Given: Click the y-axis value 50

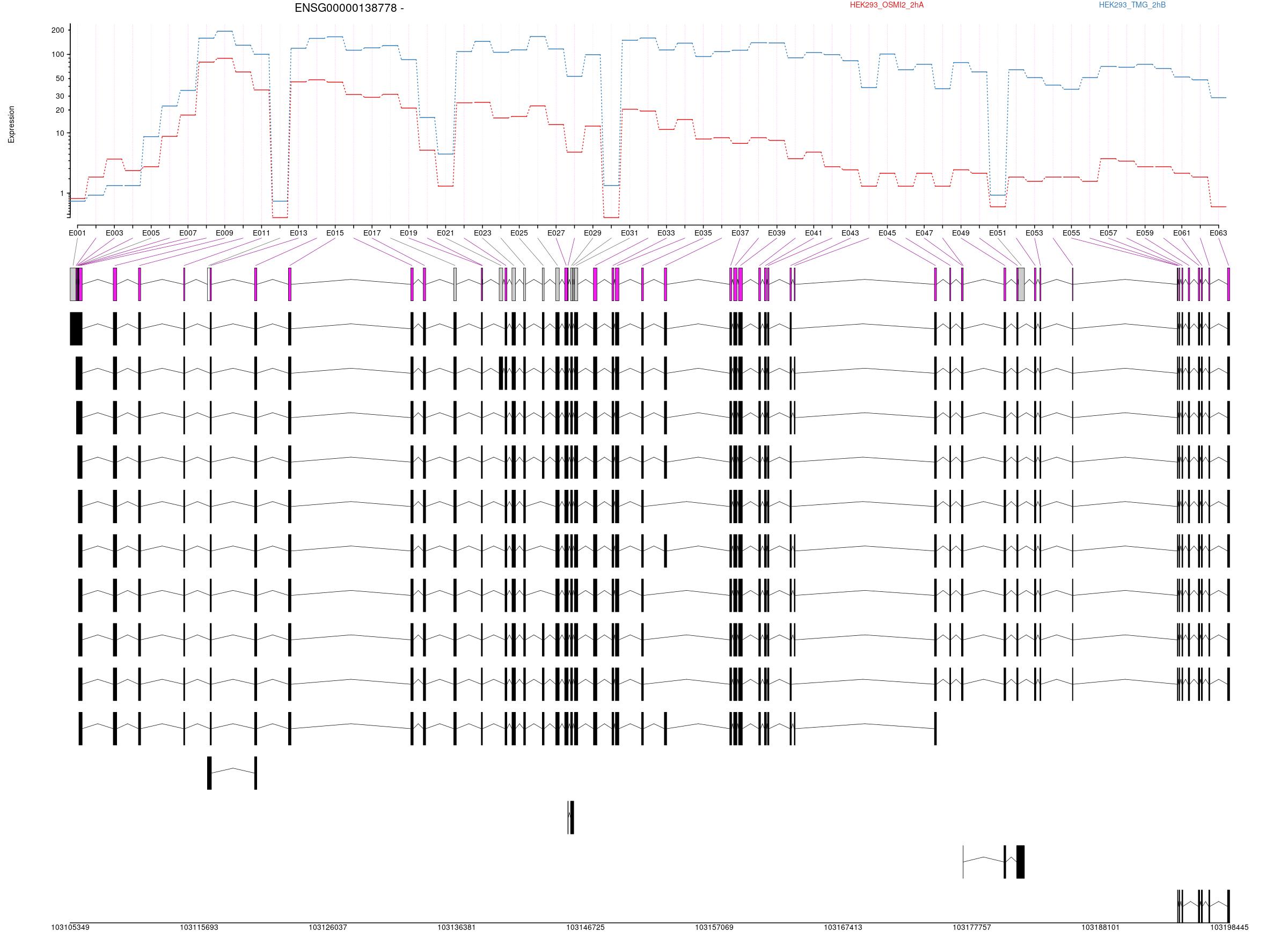Looking at the screenshot, I should click(x=60, y=79).
